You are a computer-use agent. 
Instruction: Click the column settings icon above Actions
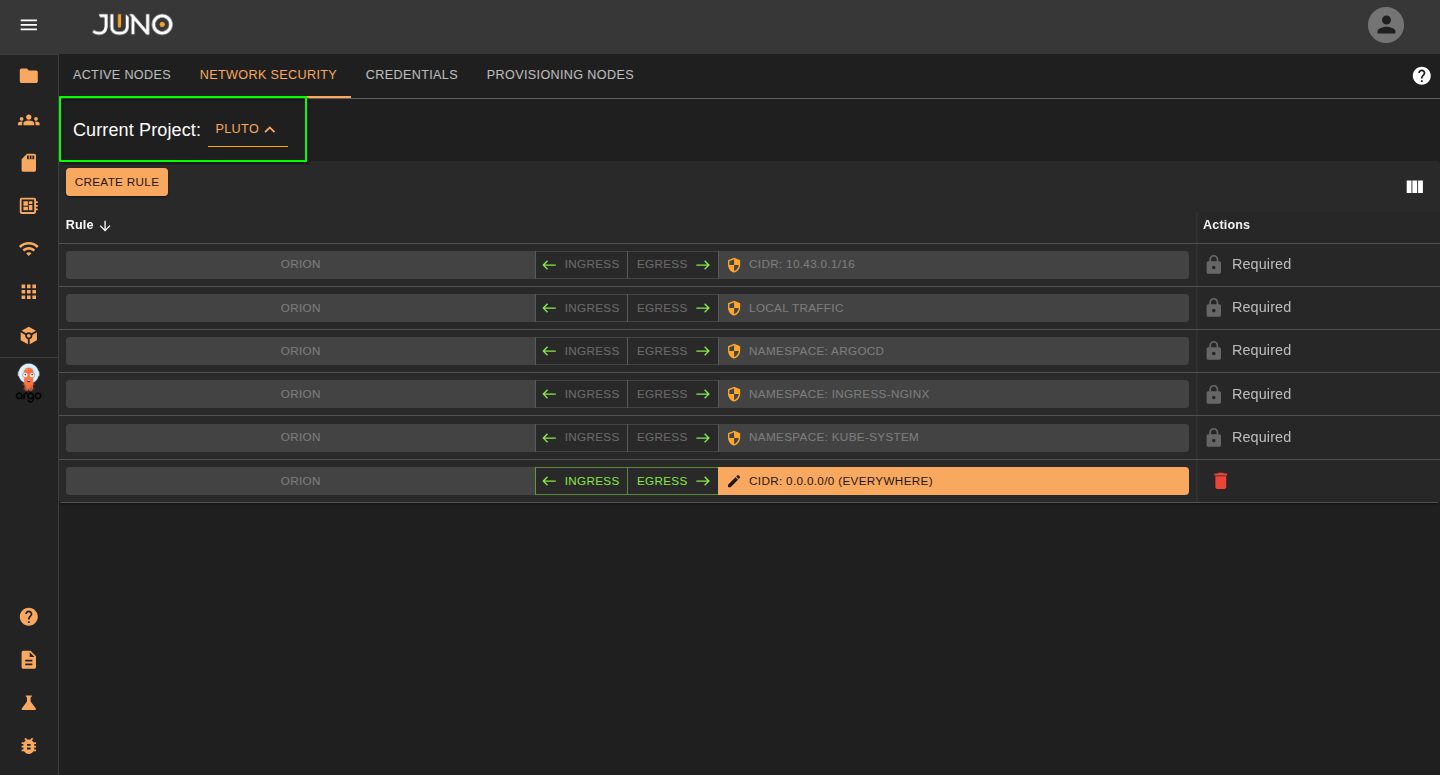[x=1414, y=186]
